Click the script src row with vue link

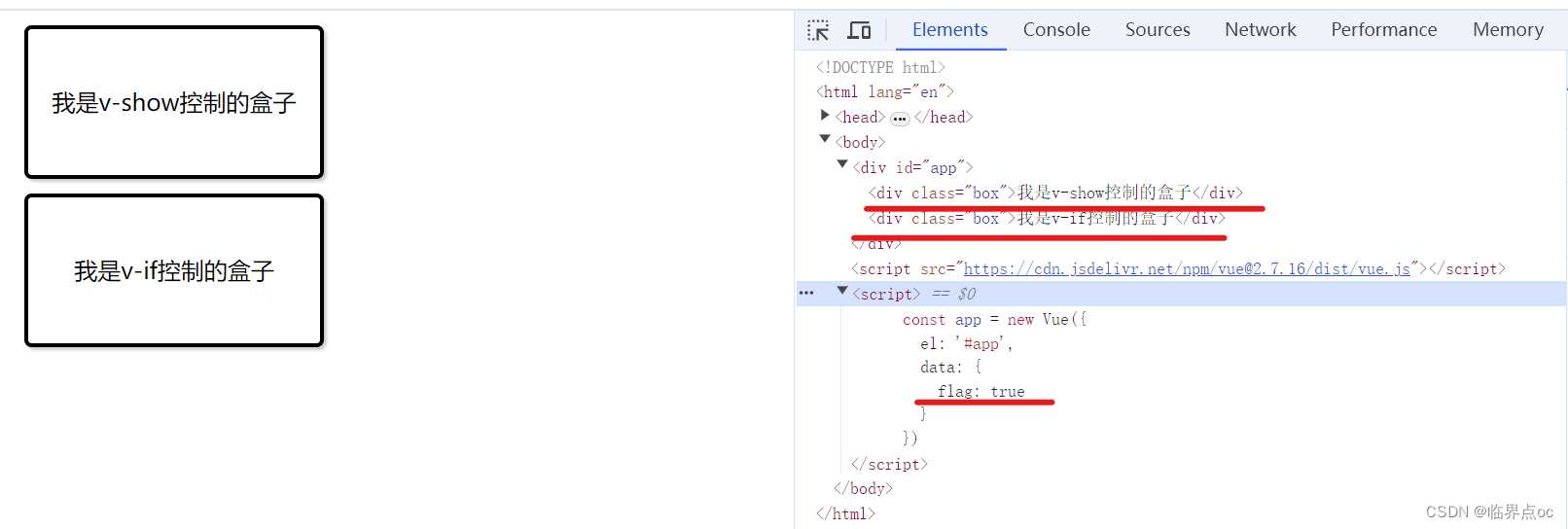point(1178,268)
